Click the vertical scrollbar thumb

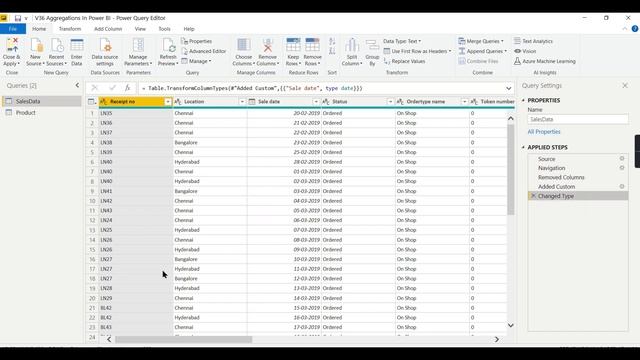click(511, 169)
